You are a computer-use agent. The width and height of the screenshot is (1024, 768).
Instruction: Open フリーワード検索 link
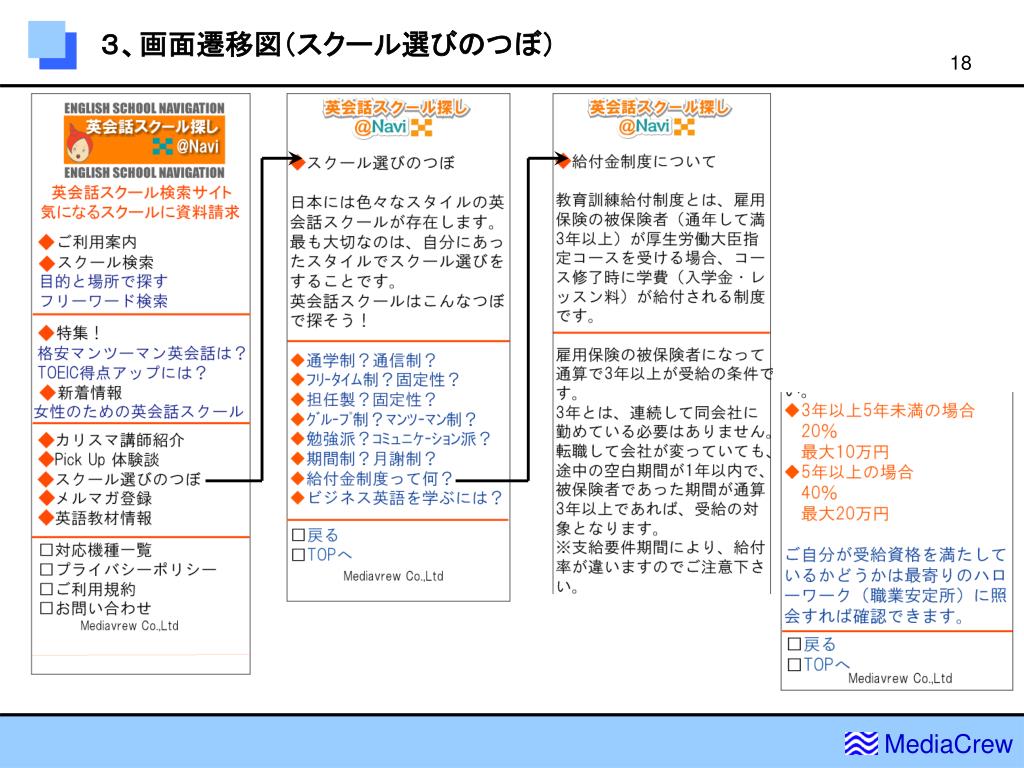pyautogui.click(x=104, y=301)
